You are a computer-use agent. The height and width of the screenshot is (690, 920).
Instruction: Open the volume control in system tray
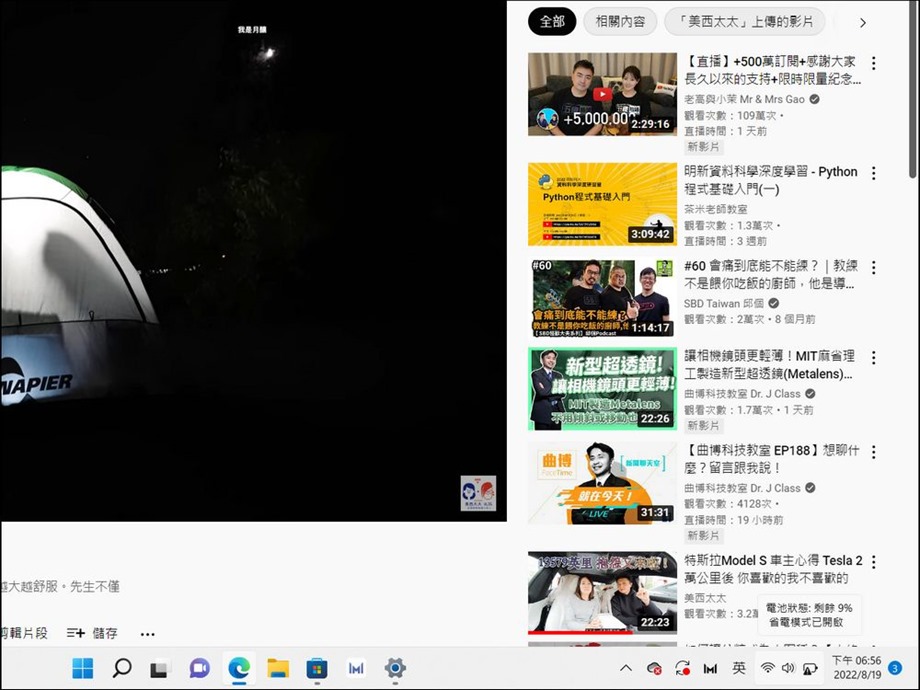[789, 668]
